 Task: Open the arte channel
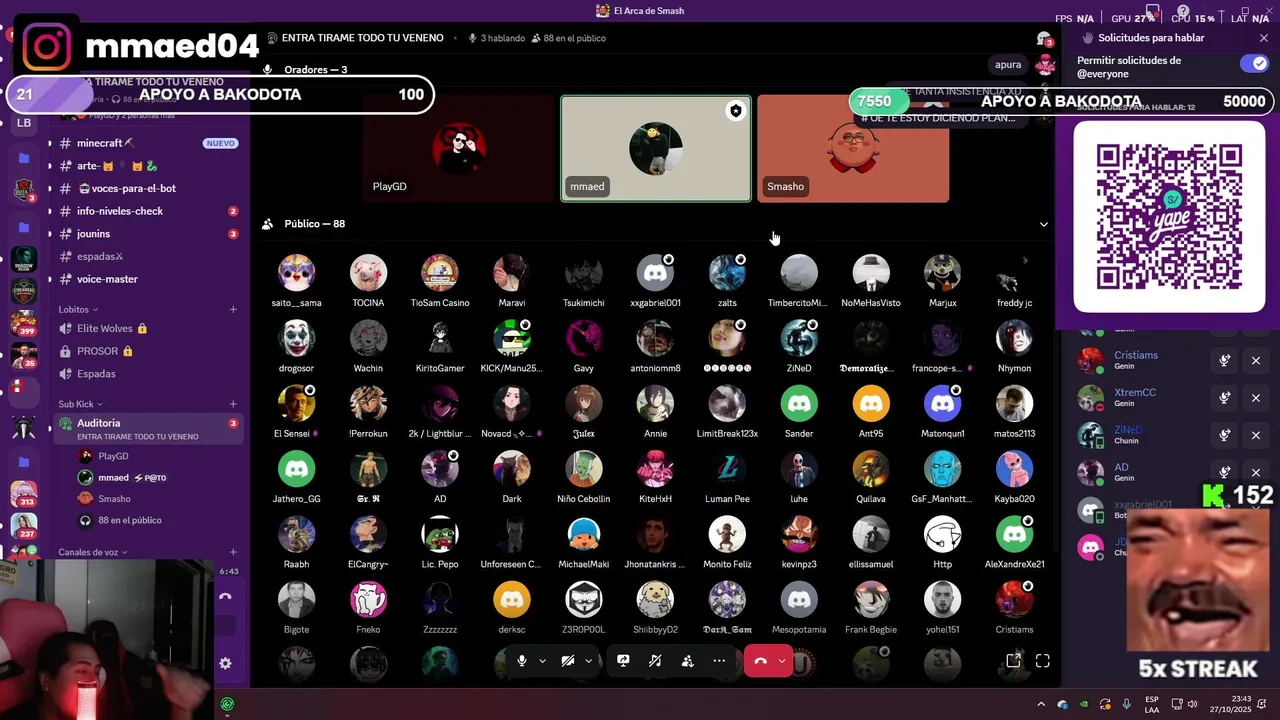click(x=148, y=166)
